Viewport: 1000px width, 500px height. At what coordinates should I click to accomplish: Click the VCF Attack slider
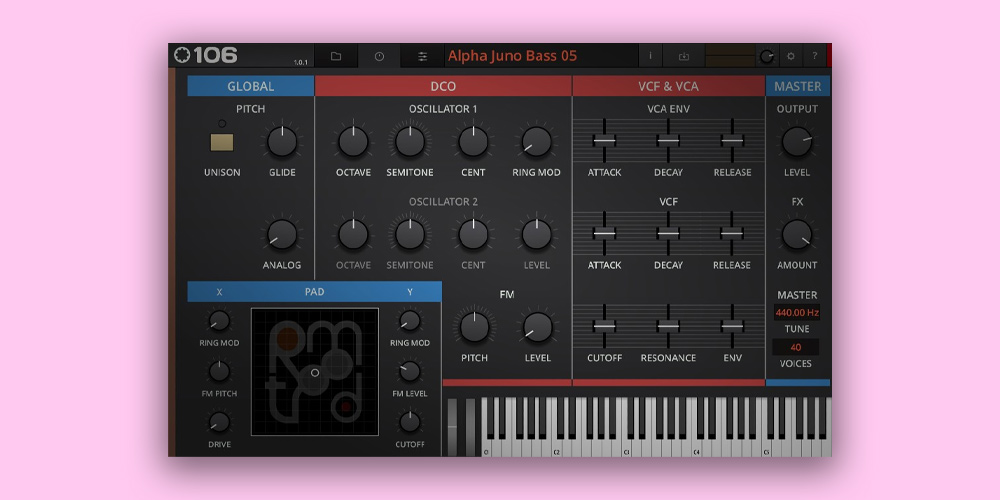(604, 233)
